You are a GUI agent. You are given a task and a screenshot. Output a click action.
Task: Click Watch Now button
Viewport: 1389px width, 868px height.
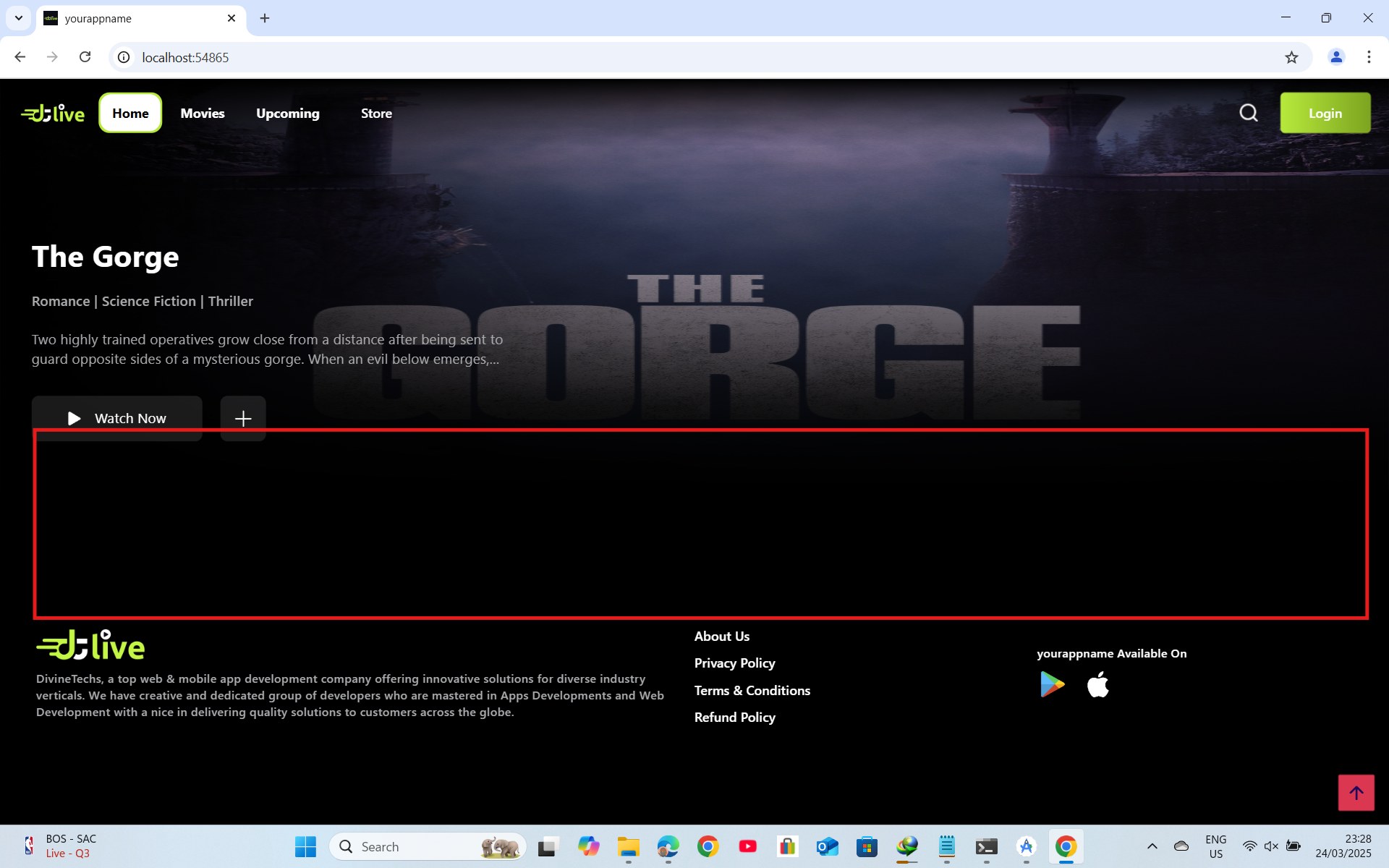(x=117, y=418)
